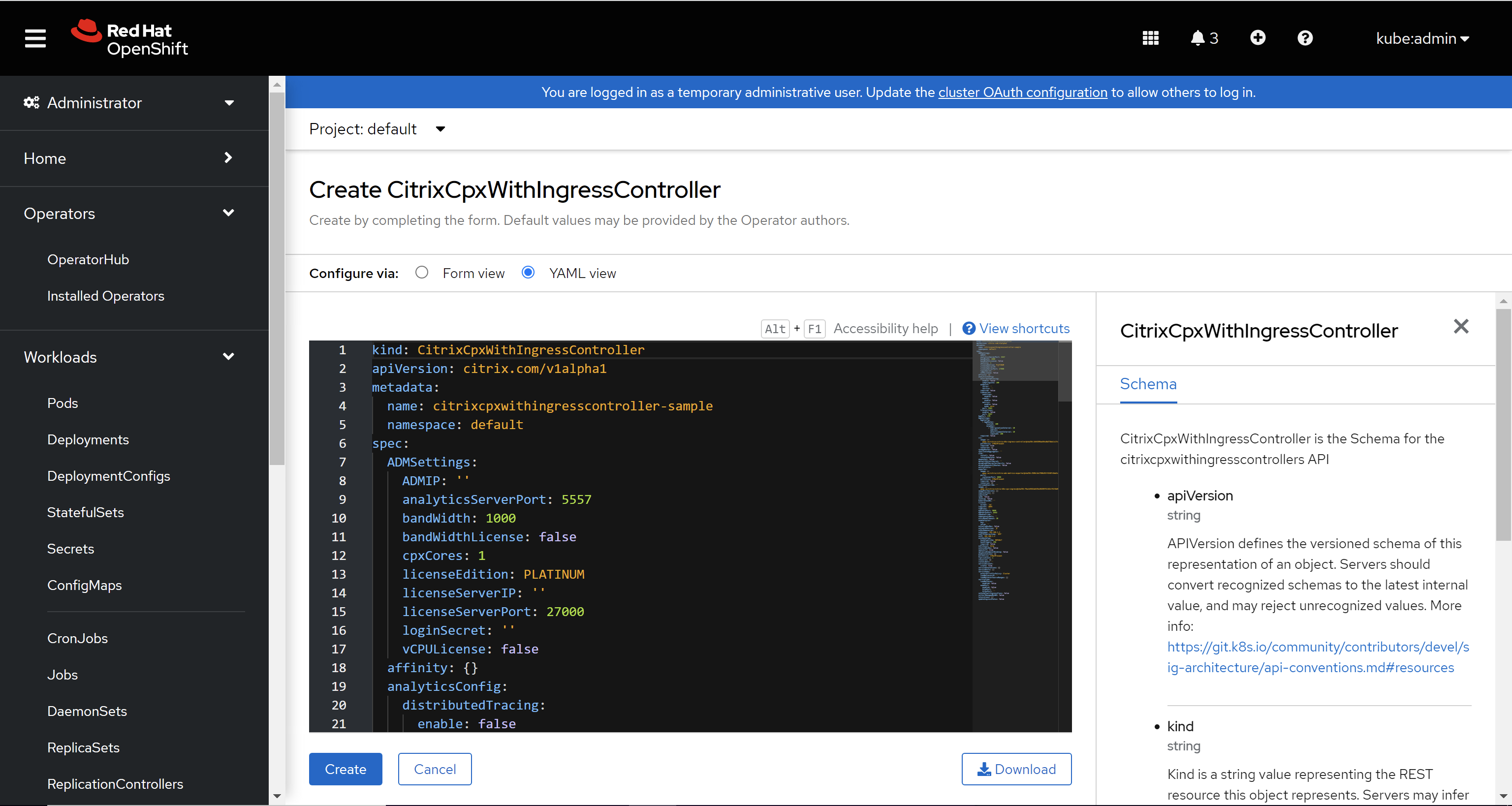Click the plus import YAML icon
The image size is (1512, 806).
point(1257,38)
